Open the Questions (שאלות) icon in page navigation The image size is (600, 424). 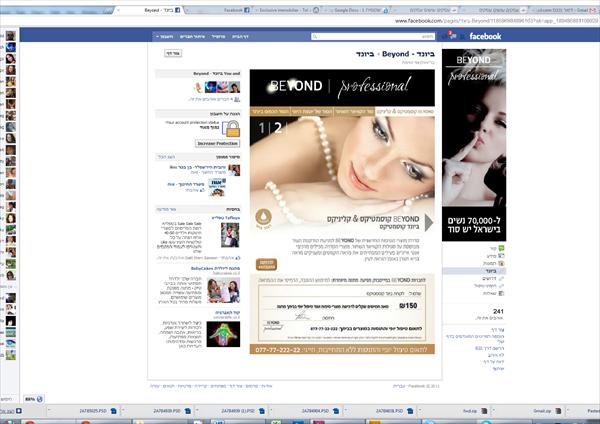(501, 293)
